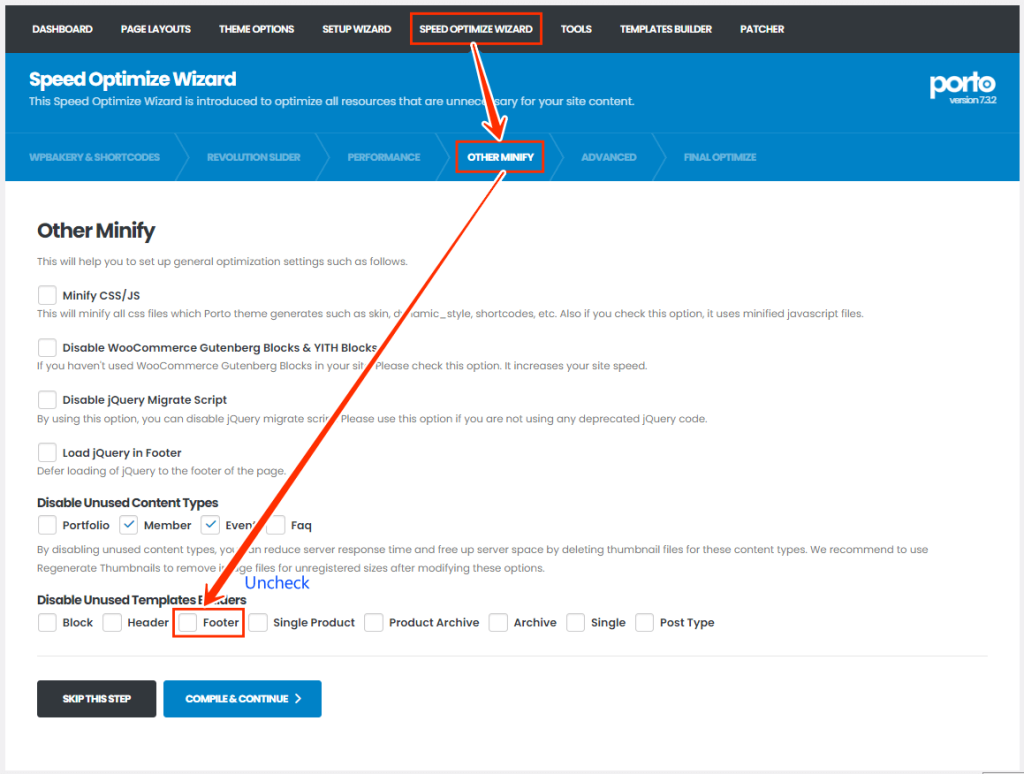Uncheck the Member content type
The height and width of the screenshot is (774, 1024).
128,525
